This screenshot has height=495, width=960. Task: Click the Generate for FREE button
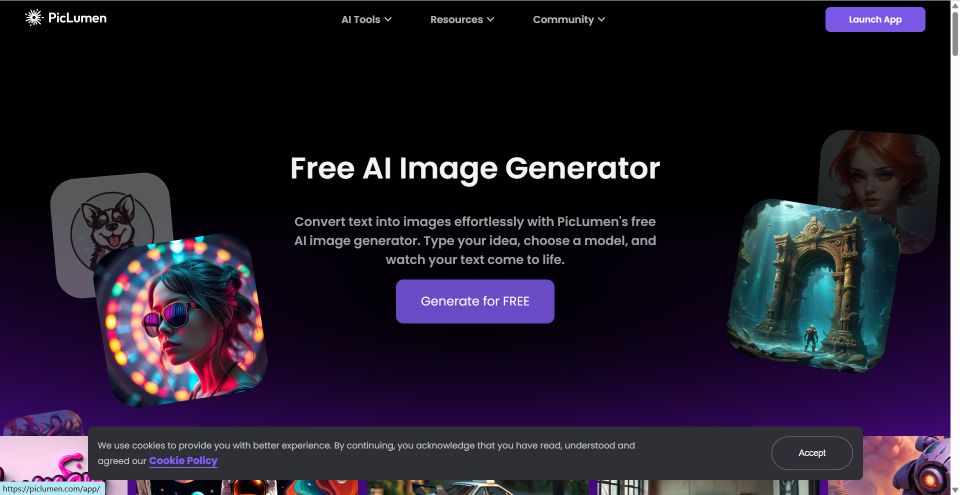475,301
